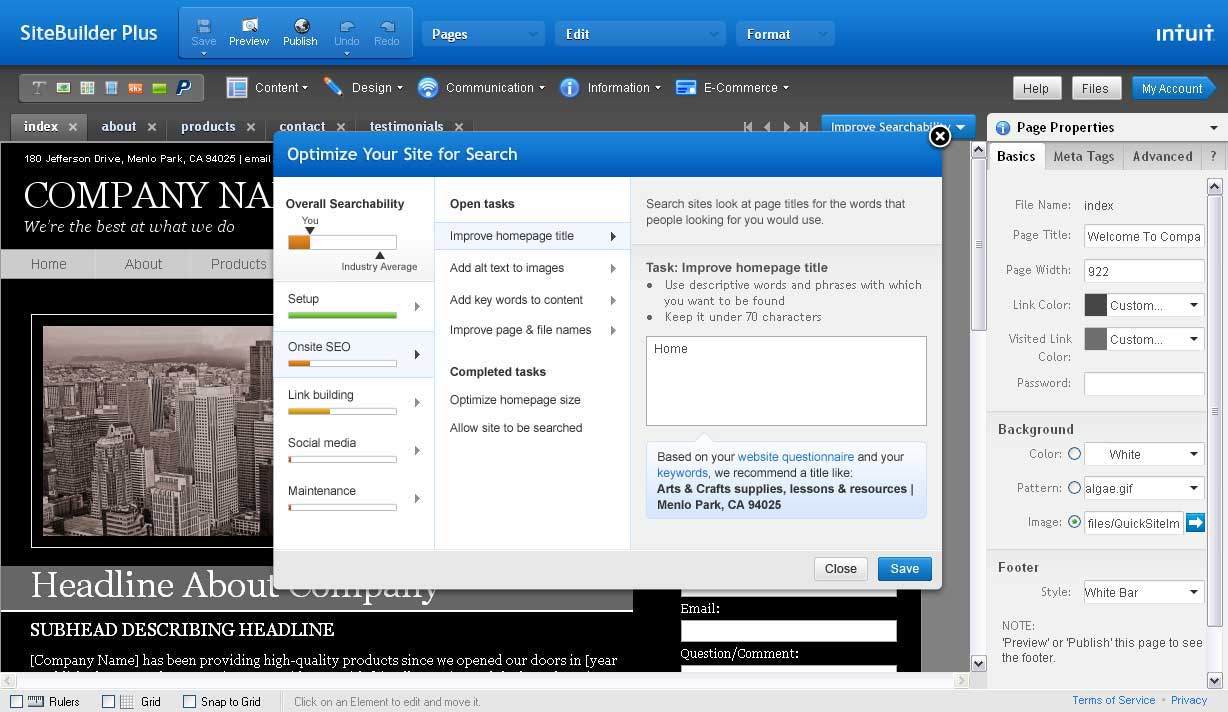
Task: Click the Visited Link Color swatch
Action: 1096,339
